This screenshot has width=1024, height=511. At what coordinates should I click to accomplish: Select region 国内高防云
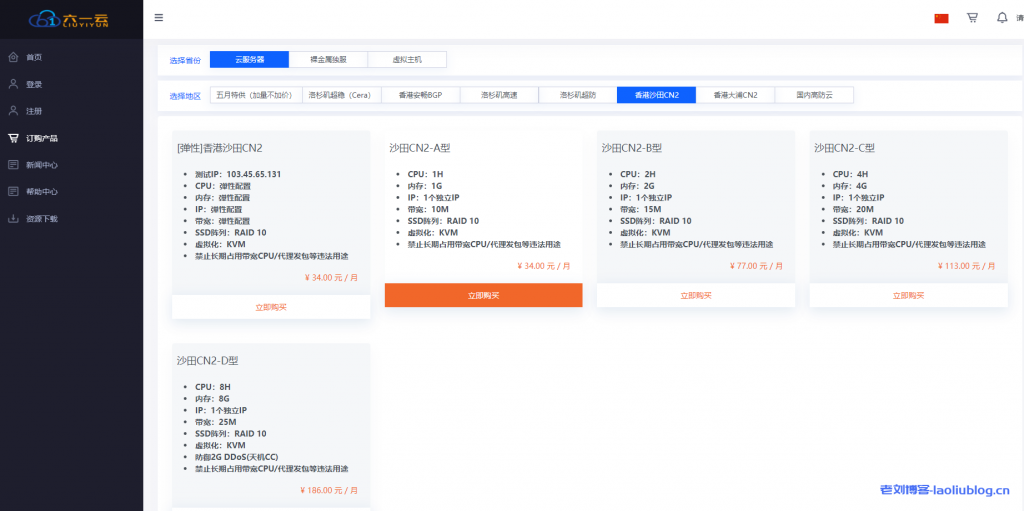[814, 95]
